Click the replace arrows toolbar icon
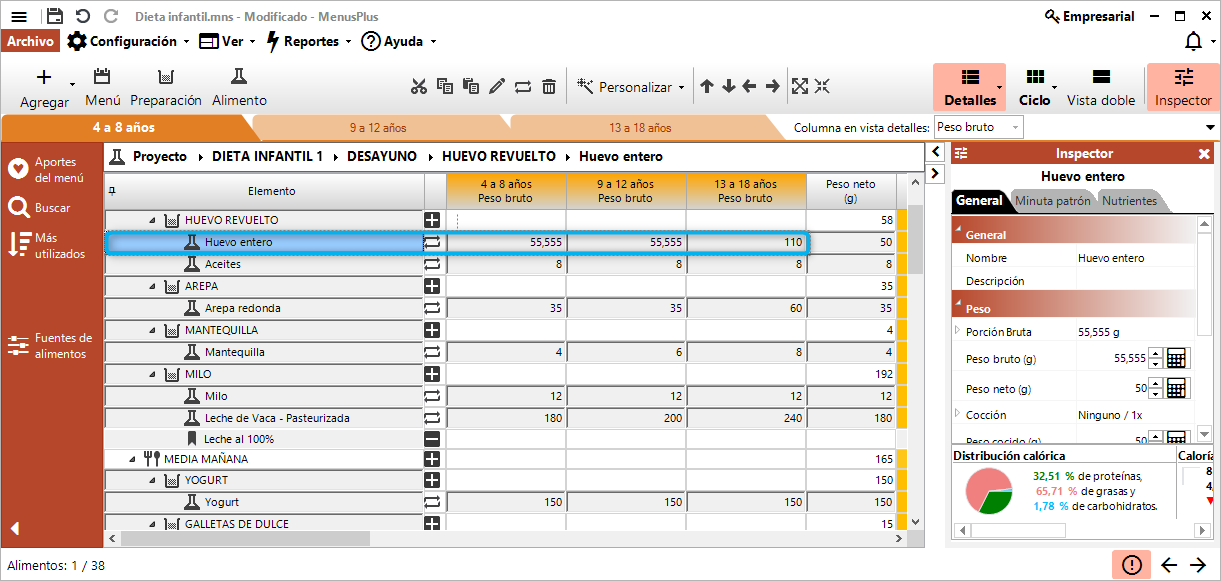This screenshot has width=1221, height=581. tap(523, 86)
